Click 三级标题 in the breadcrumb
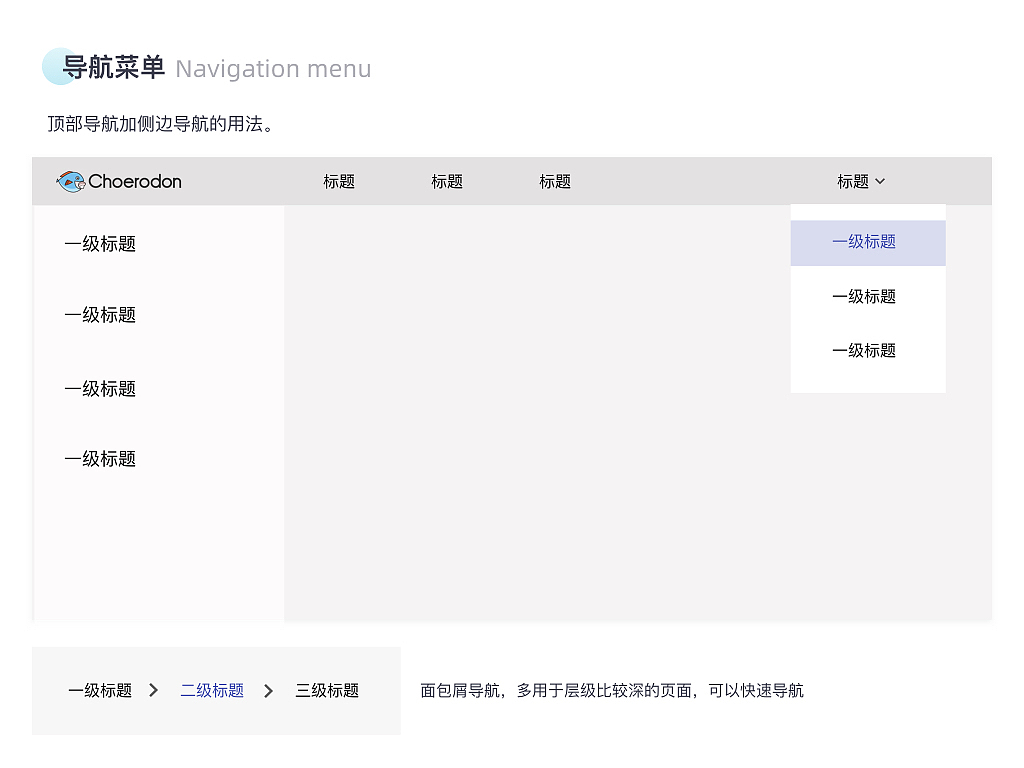Screen dimensions: 1024x768 326,690
